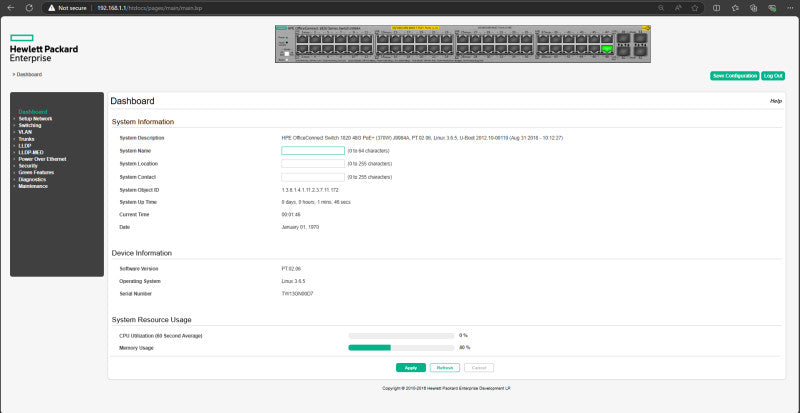Image resolution: width=800 pixels, height=413 pixels.
Task: Click the Software Version value PT.02.06
Action: (291, 269)
